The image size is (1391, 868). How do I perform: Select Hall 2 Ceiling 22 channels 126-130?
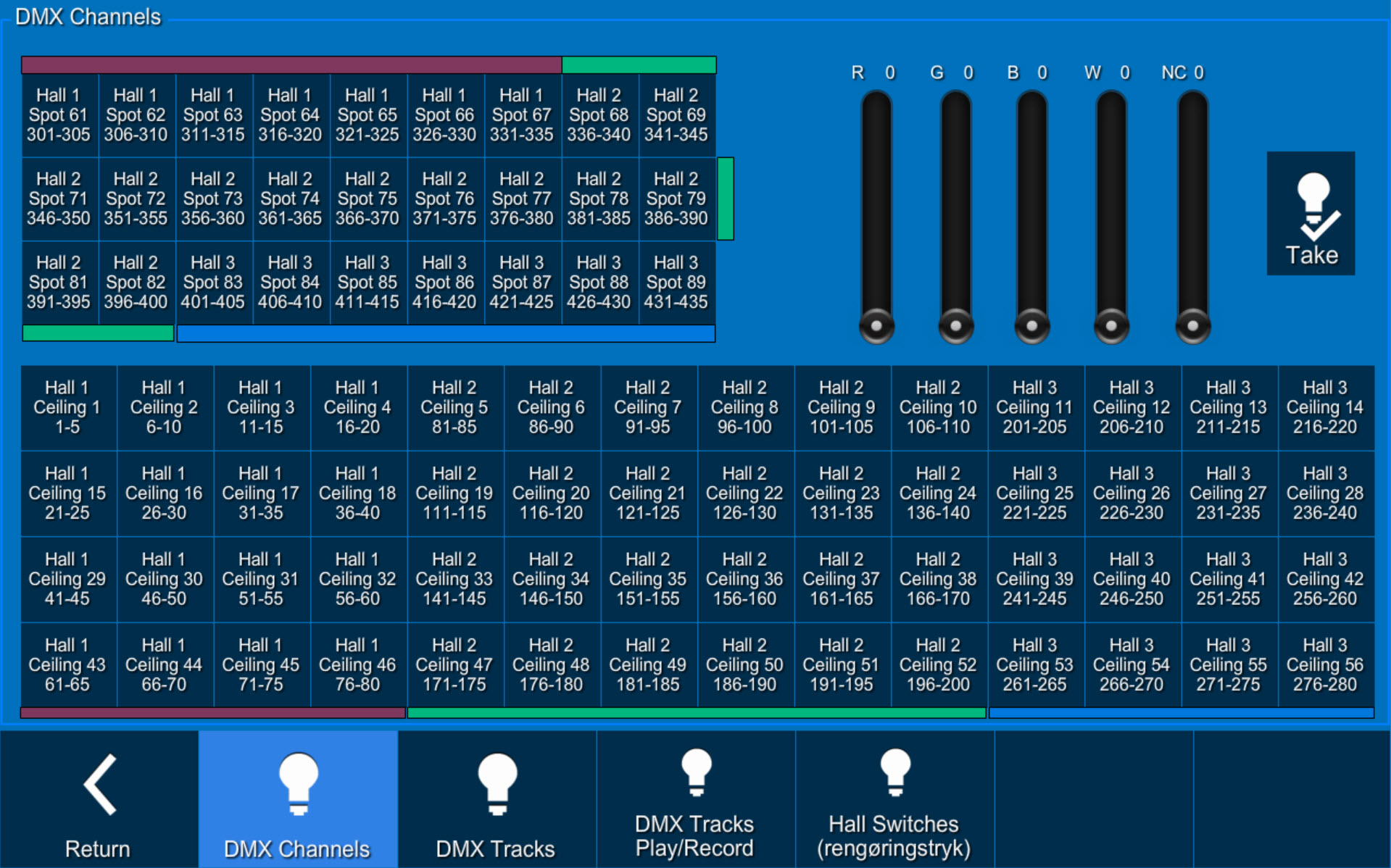pyautogui.click(x=744, y=493)
